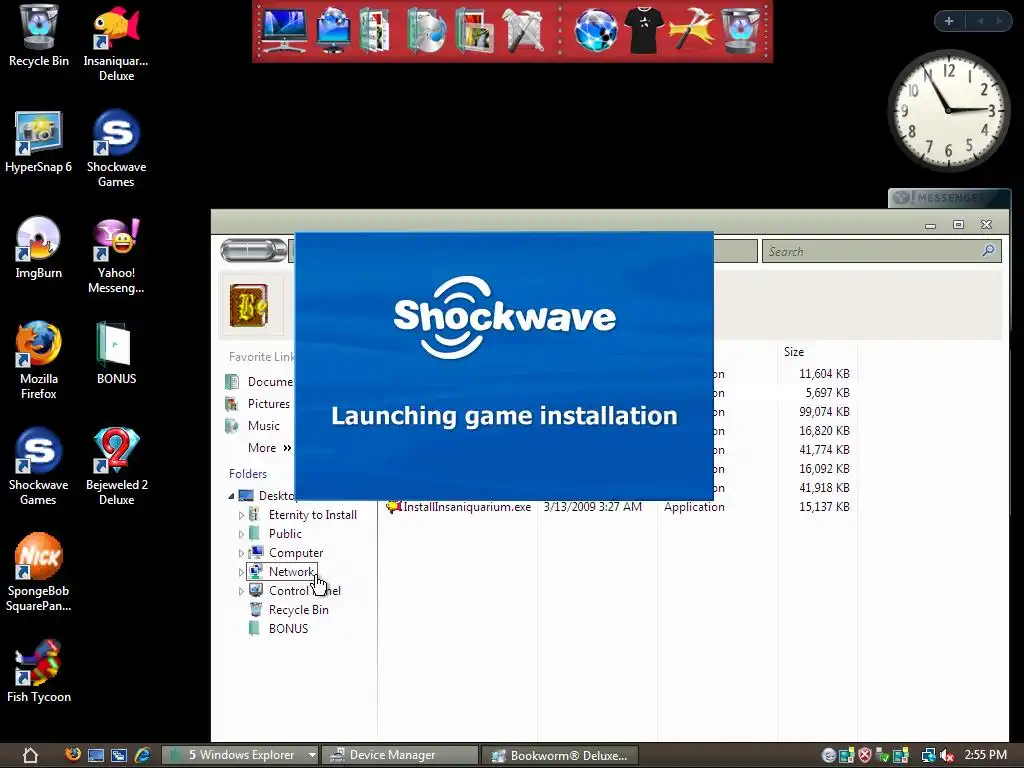This screenshot has width=1024, height=768.
Task: Open the pictures folder icon in the dock
Action: [x=474, y=31]
